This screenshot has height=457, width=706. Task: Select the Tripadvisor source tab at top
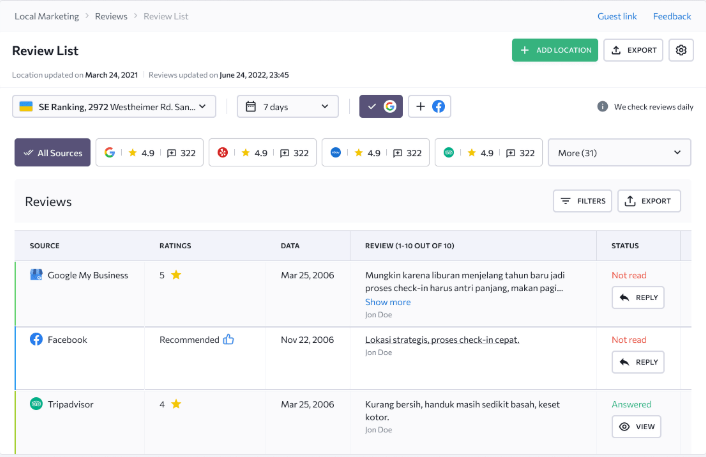pyautogui.click(x=489, y=153)
